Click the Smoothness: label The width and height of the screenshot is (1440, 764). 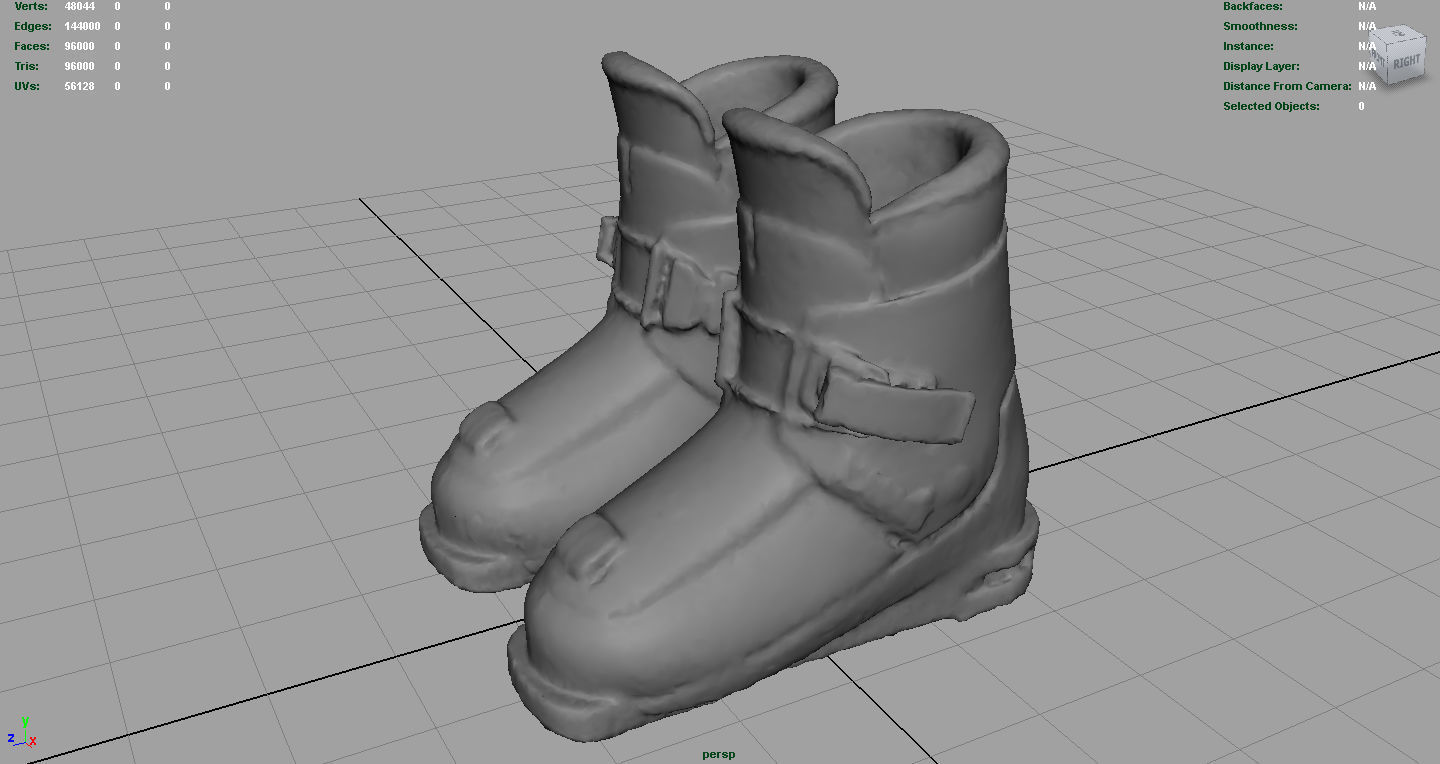point(1260,26)
